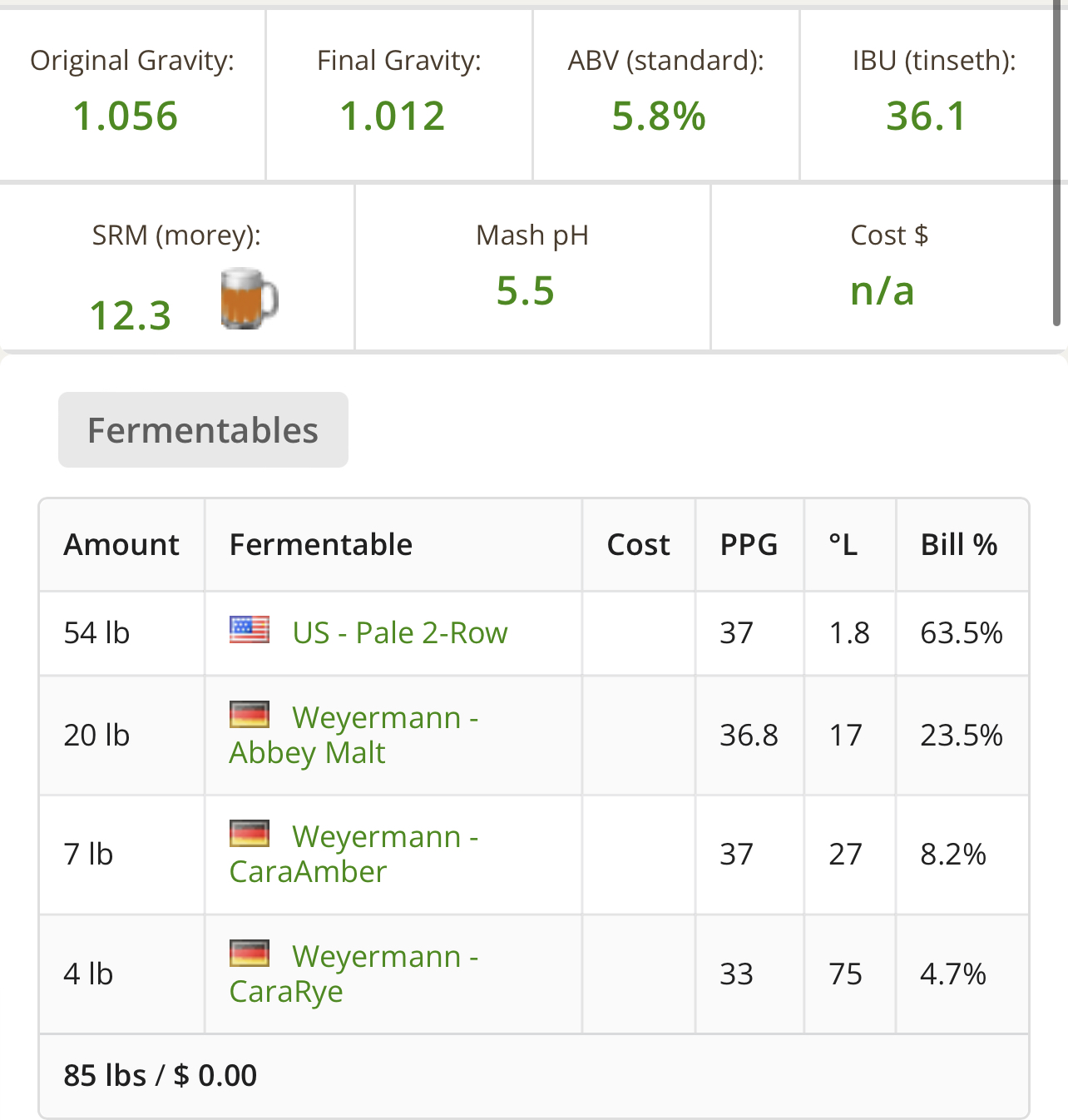Click the US flag icon beside Pale 2-Row
Viewport: 1068px width, 1120px height.
point(250,630)
